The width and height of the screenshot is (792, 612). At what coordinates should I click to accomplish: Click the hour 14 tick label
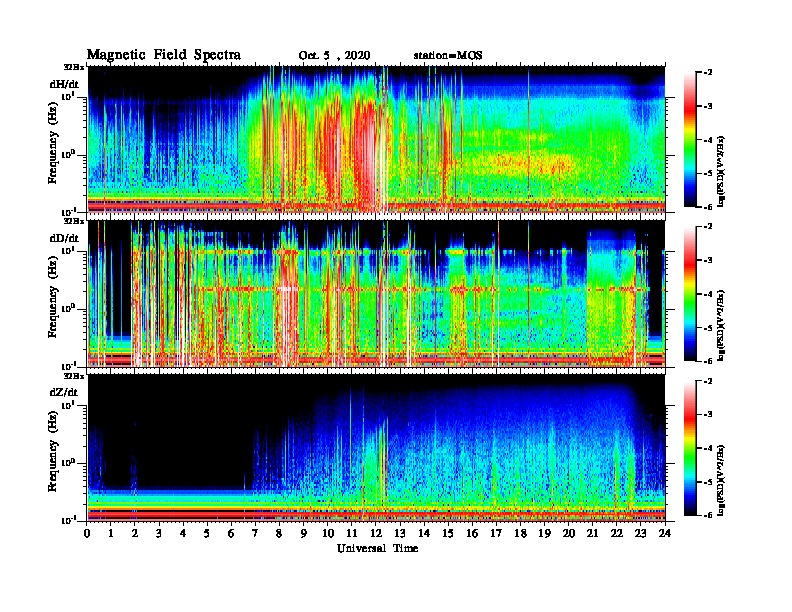click(x=424, y=533)
